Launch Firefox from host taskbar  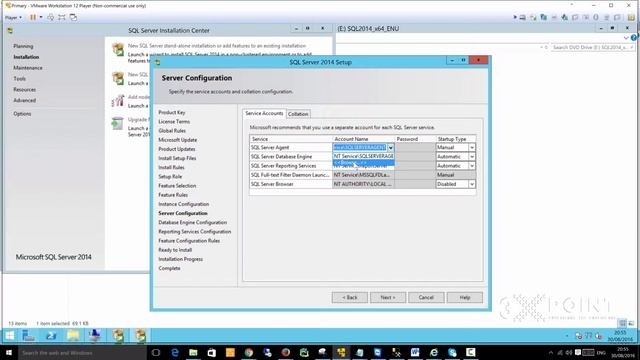(286, 352)
